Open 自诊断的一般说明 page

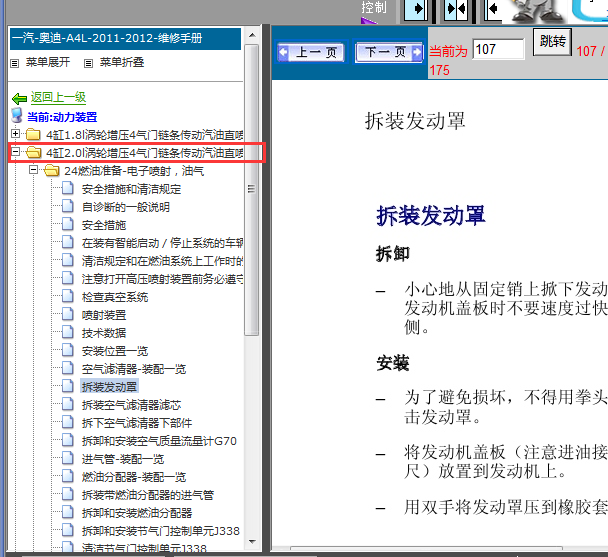[126, 207]
